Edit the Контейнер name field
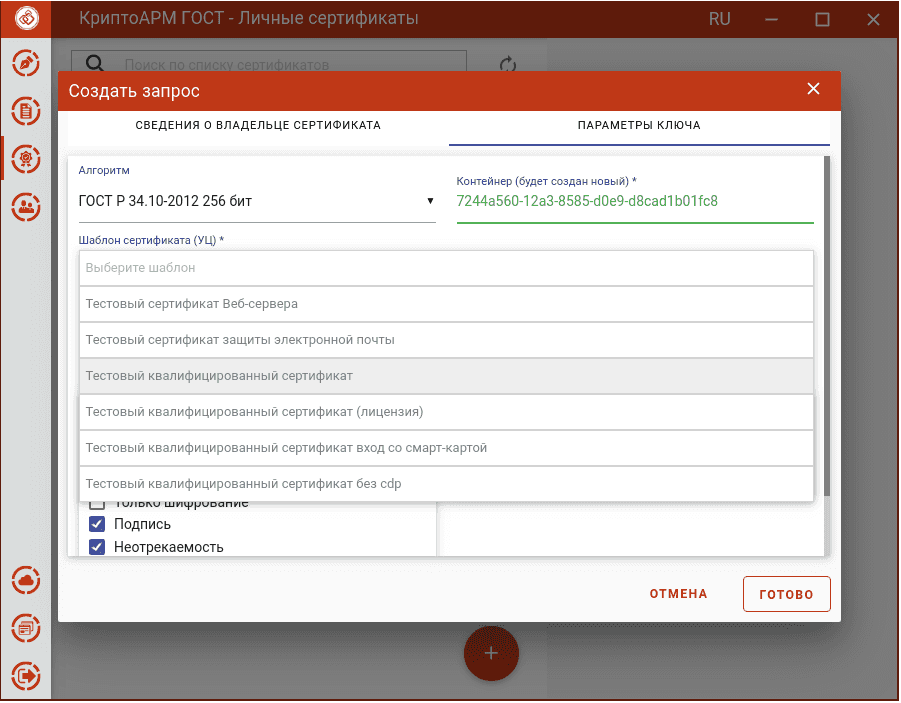 click(635, 201)
